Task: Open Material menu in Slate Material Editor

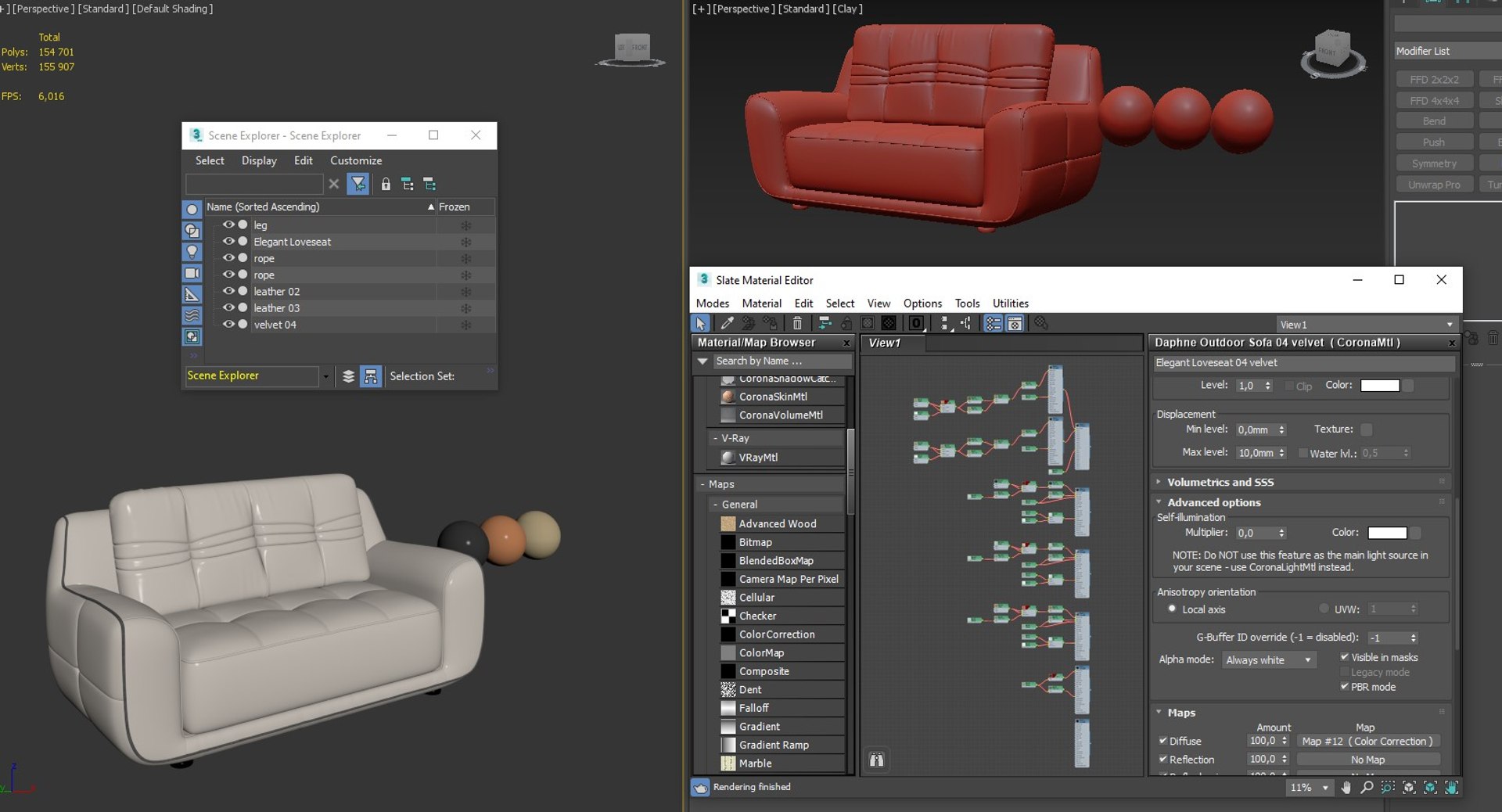Action: coord(762,304)
